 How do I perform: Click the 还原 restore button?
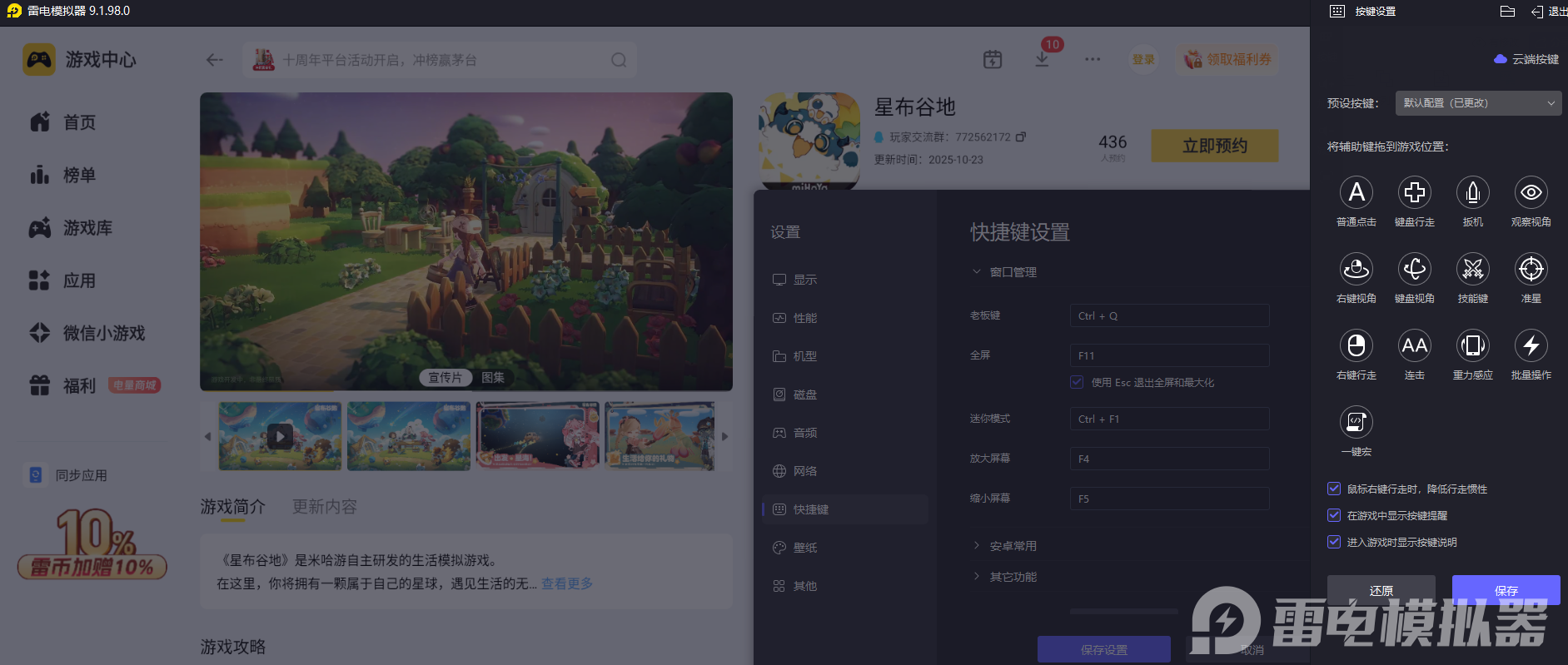pos(1381,590)
